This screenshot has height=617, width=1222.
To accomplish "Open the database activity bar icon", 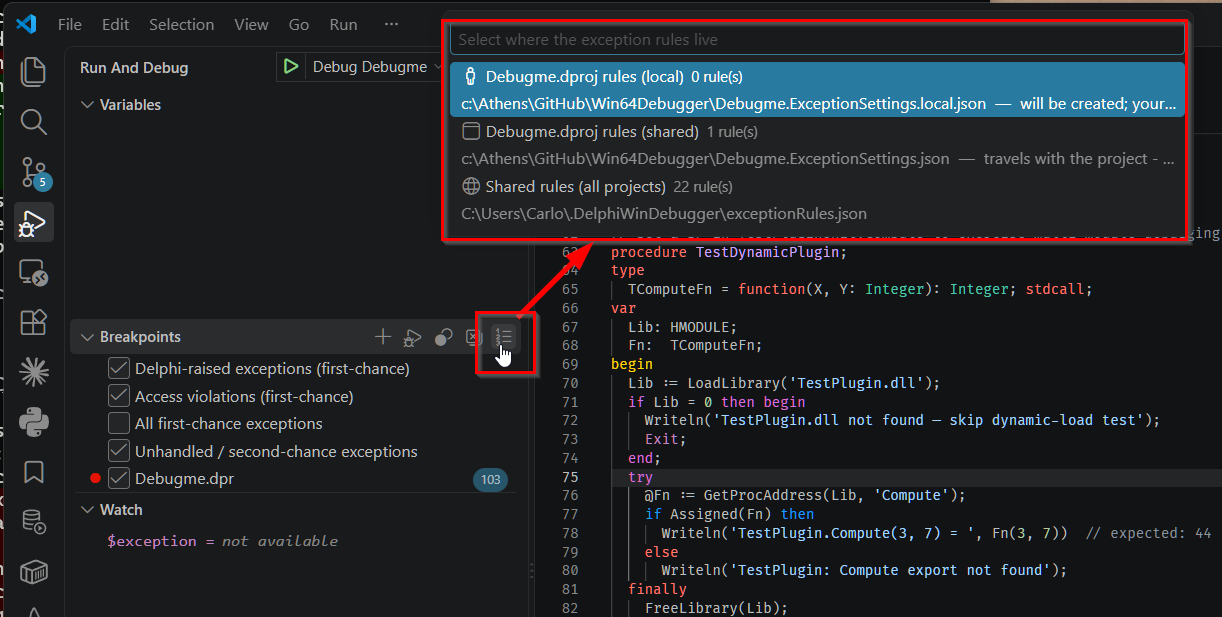I will 34,521.
